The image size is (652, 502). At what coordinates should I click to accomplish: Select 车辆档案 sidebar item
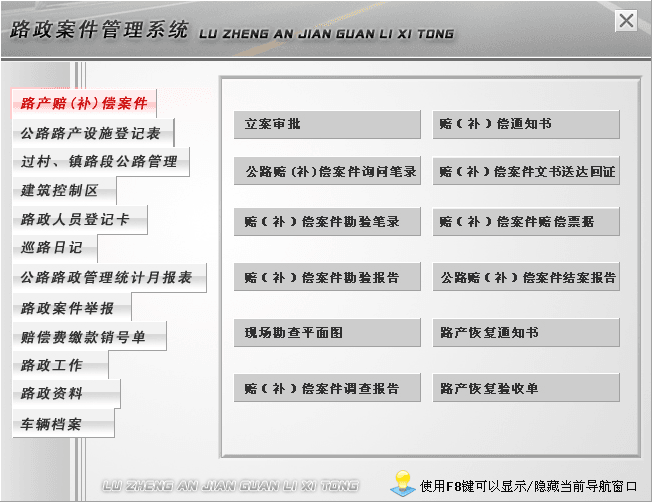[x=63, y=423]
